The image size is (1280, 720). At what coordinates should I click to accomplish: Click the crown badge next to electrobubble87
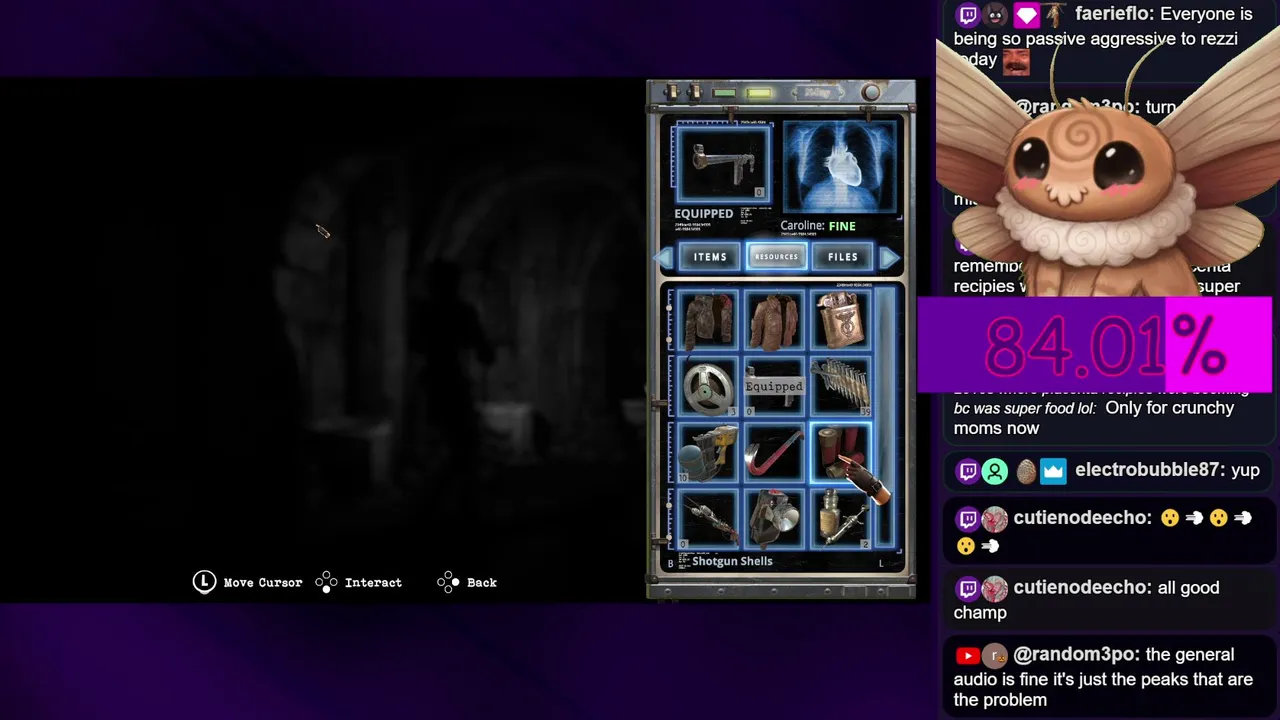[1053, 471]
